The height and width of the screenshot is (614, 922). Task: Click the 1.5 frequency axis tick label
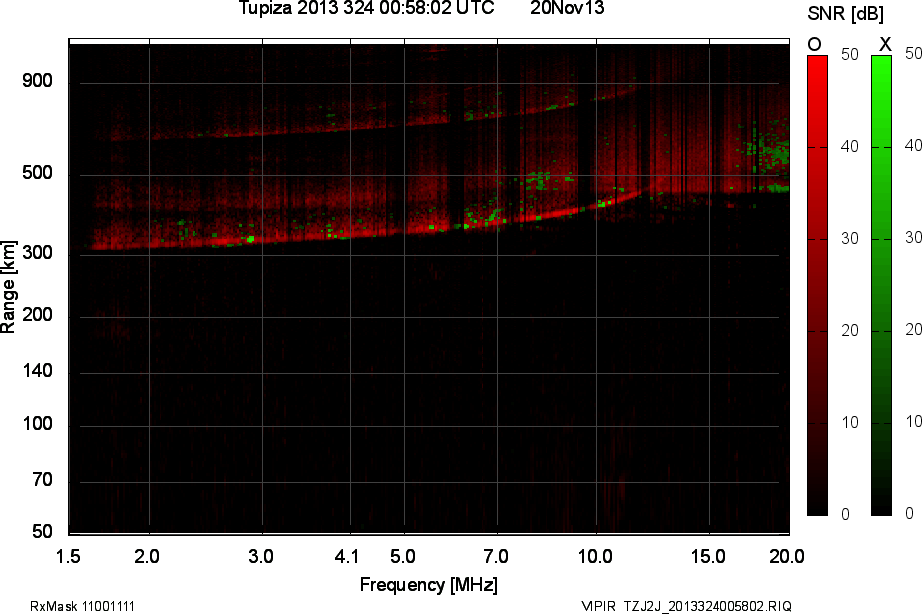click(68, 556)
